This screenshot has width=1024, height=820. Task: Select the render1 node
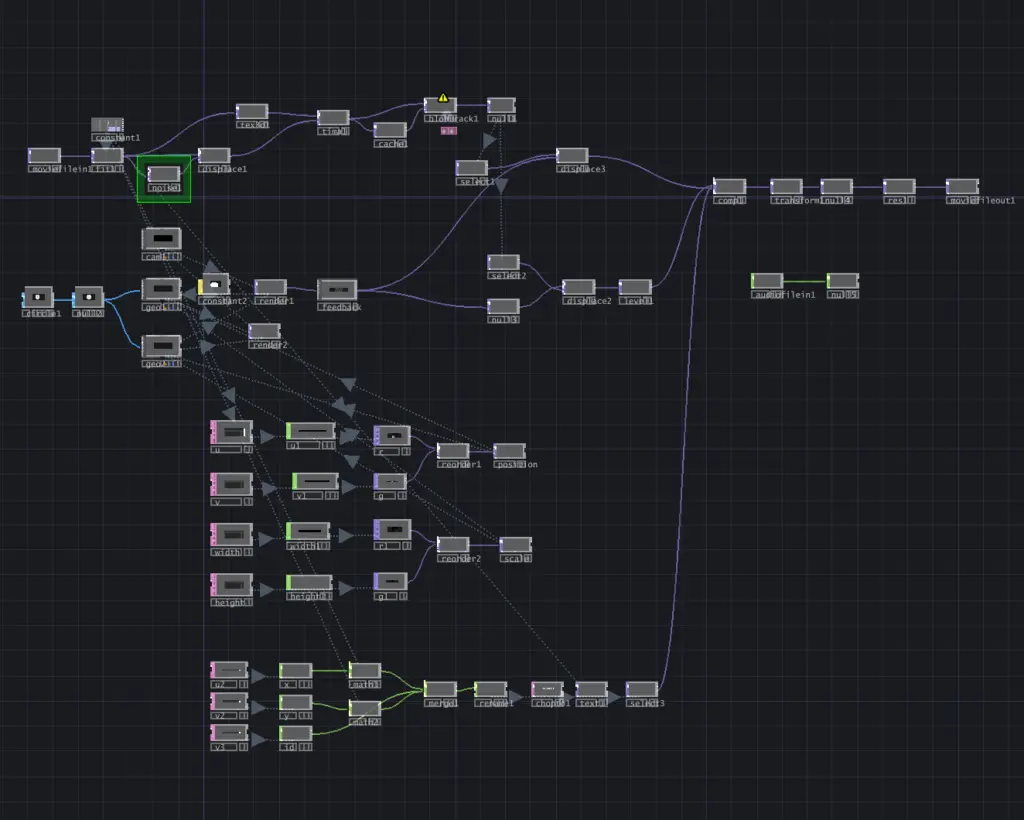pos(270,287)
